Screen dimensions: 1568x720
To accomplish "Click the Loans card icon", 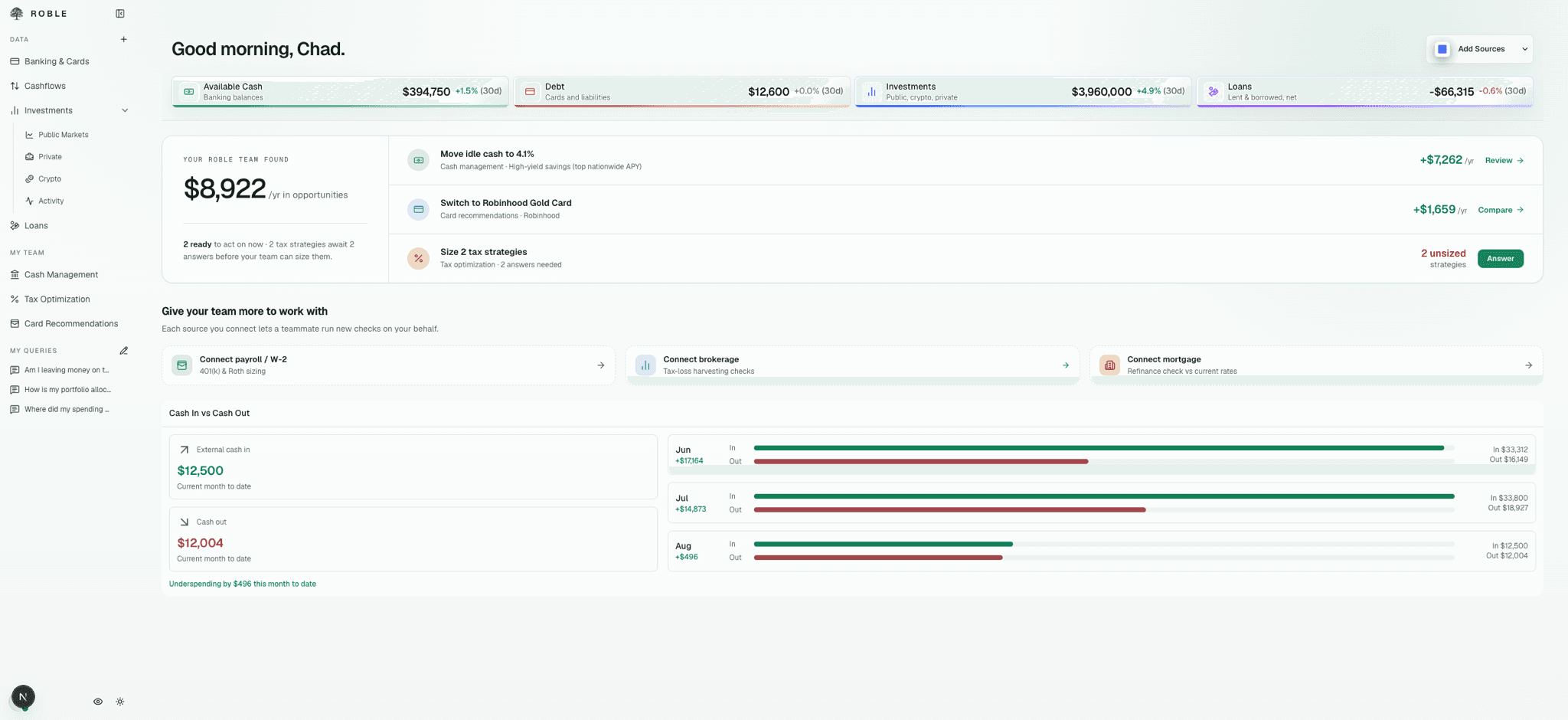I will 1213,92.
